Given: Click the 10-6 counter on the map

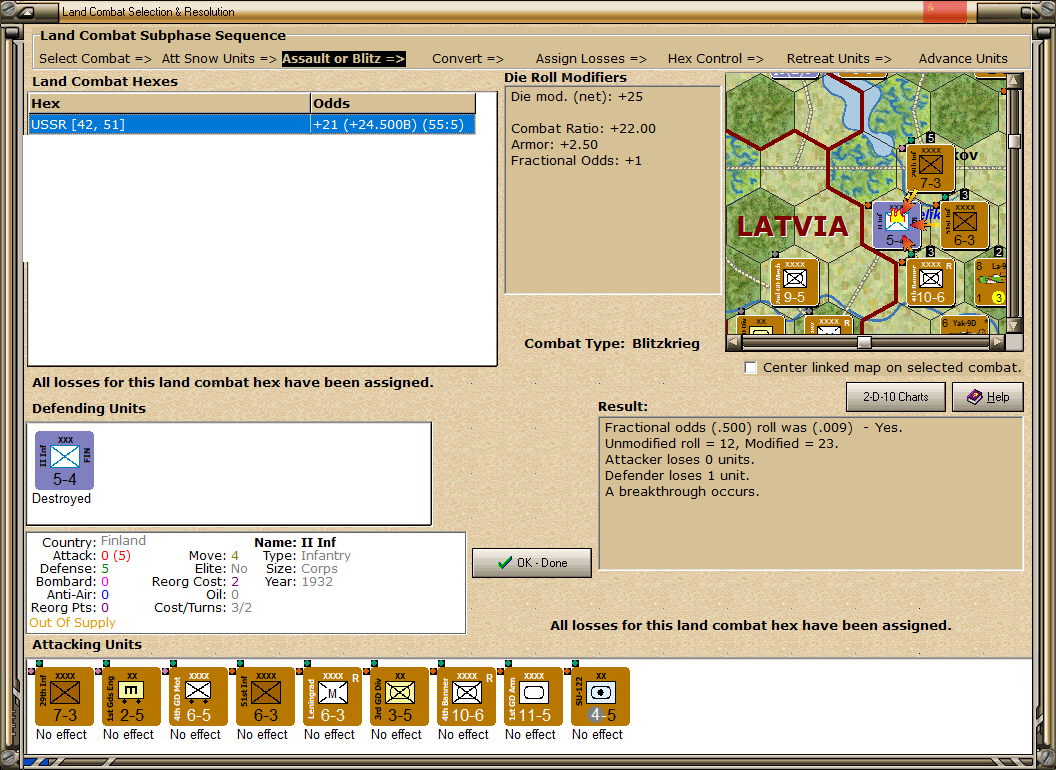Looking at the screenshot, I should click(x=930, y=282).
